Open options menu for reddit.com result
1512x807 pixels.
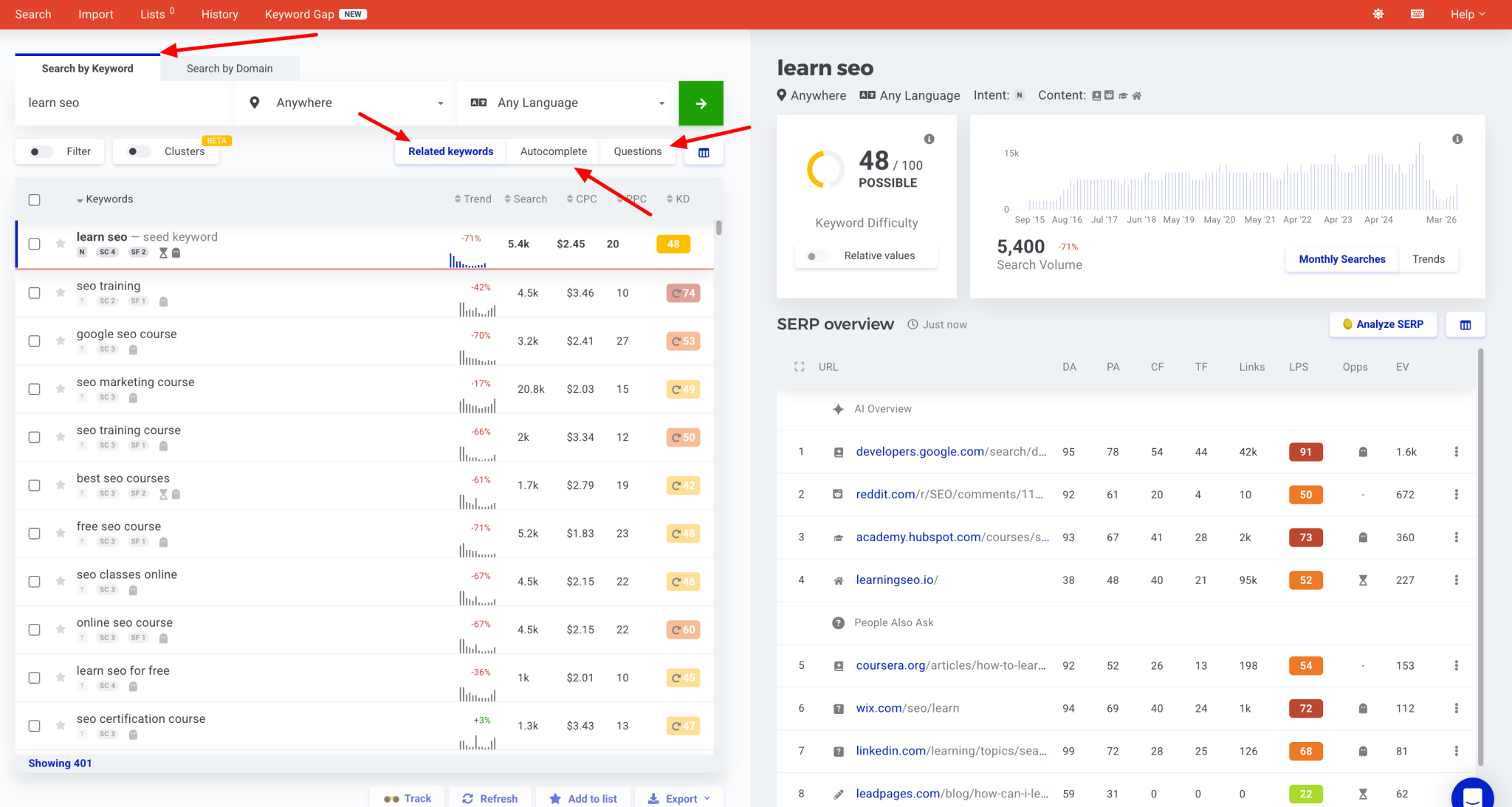pyautogui.click(x=1456, y=495)
